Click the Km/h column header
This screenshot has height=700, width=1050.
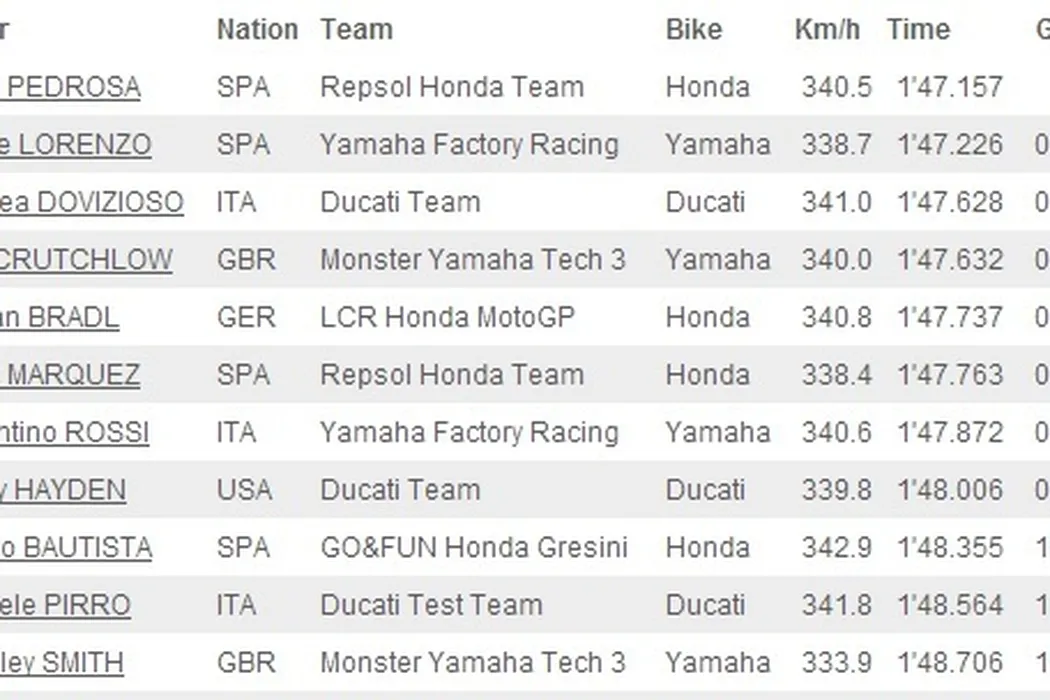pos(827,30)
